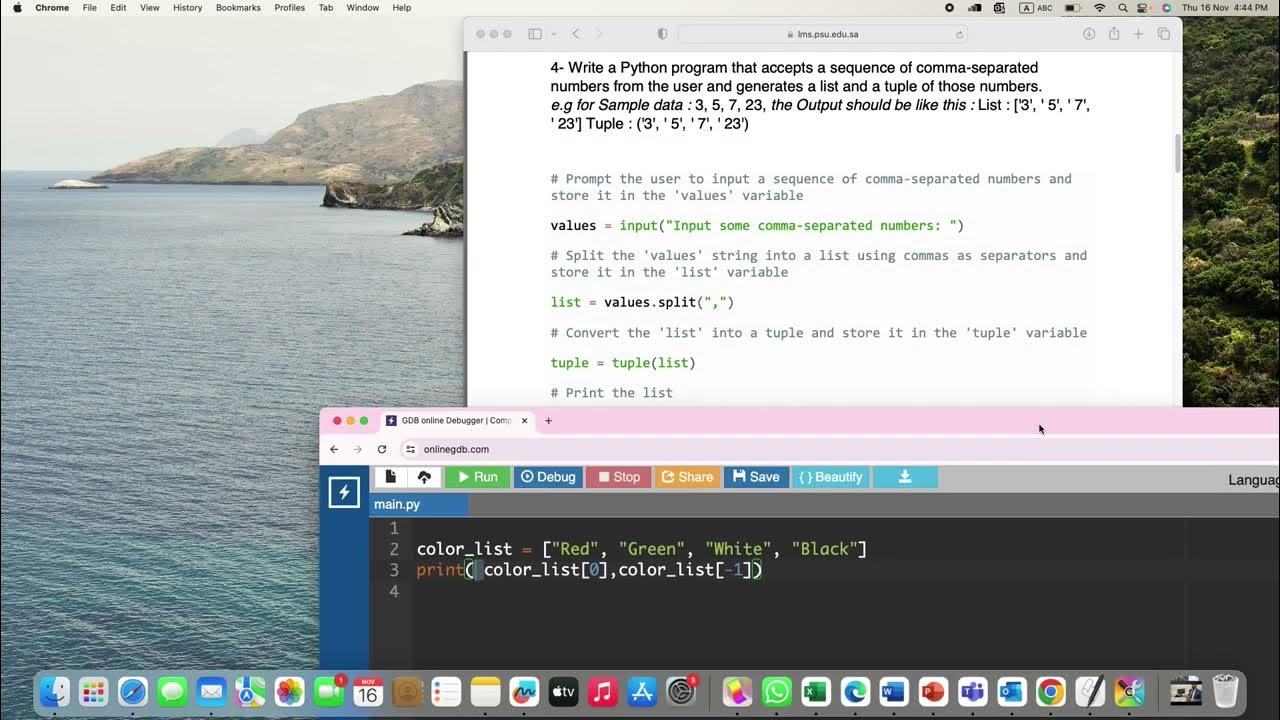This screenshot has height=720, width=1280.
Task: Open the Window menu
Action: pos(363,7)
